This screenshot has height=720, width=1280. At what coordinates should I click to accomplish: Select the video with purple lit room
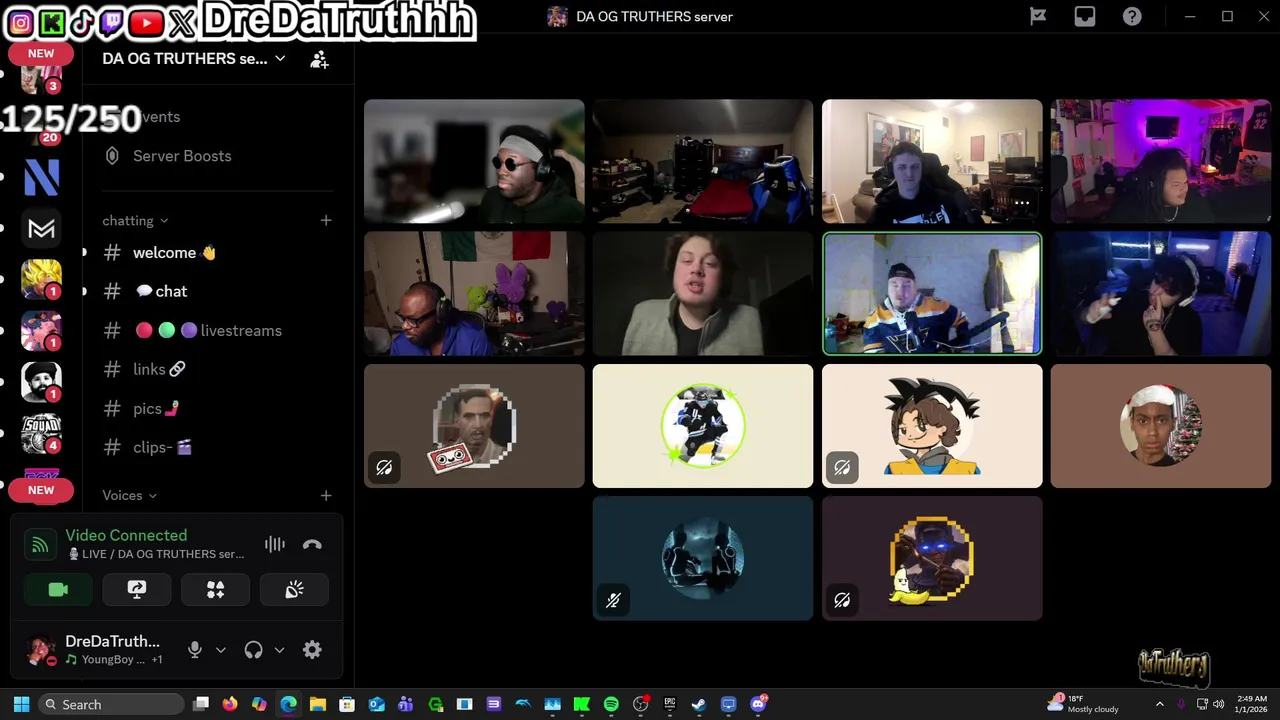tap(1161, 161)
